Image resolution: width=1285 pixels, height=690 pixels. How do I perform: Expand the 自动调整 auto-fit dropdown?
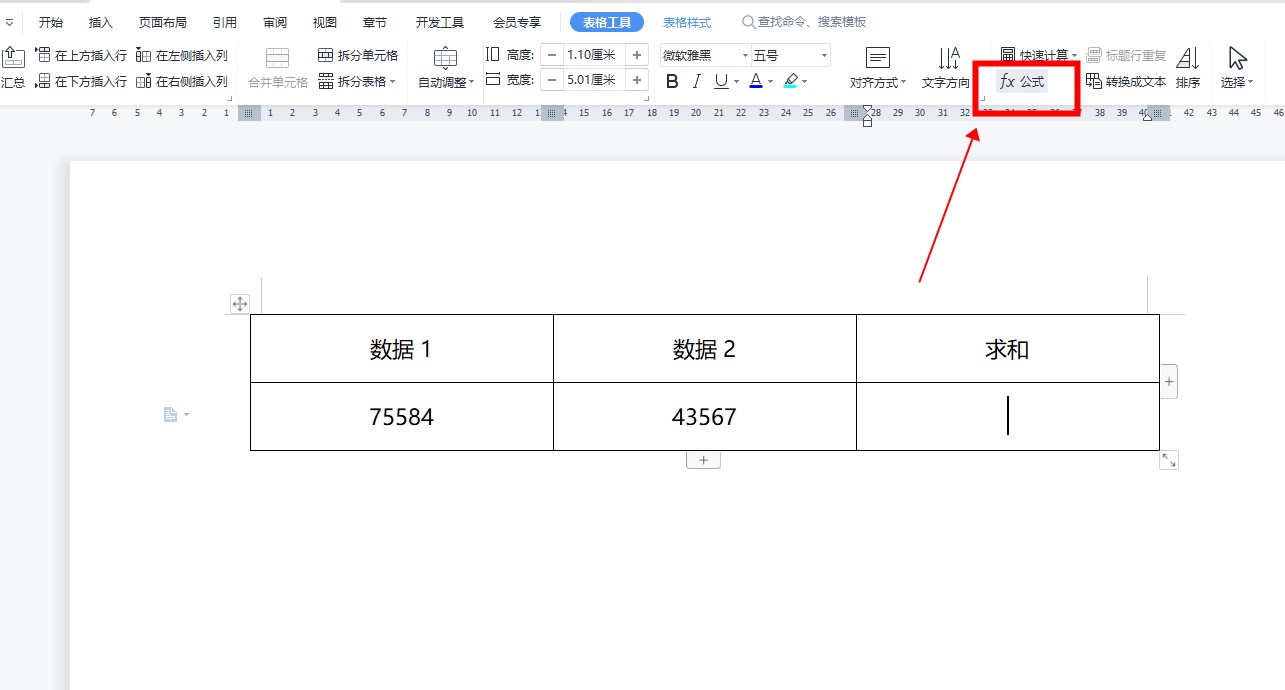(446, 67)
